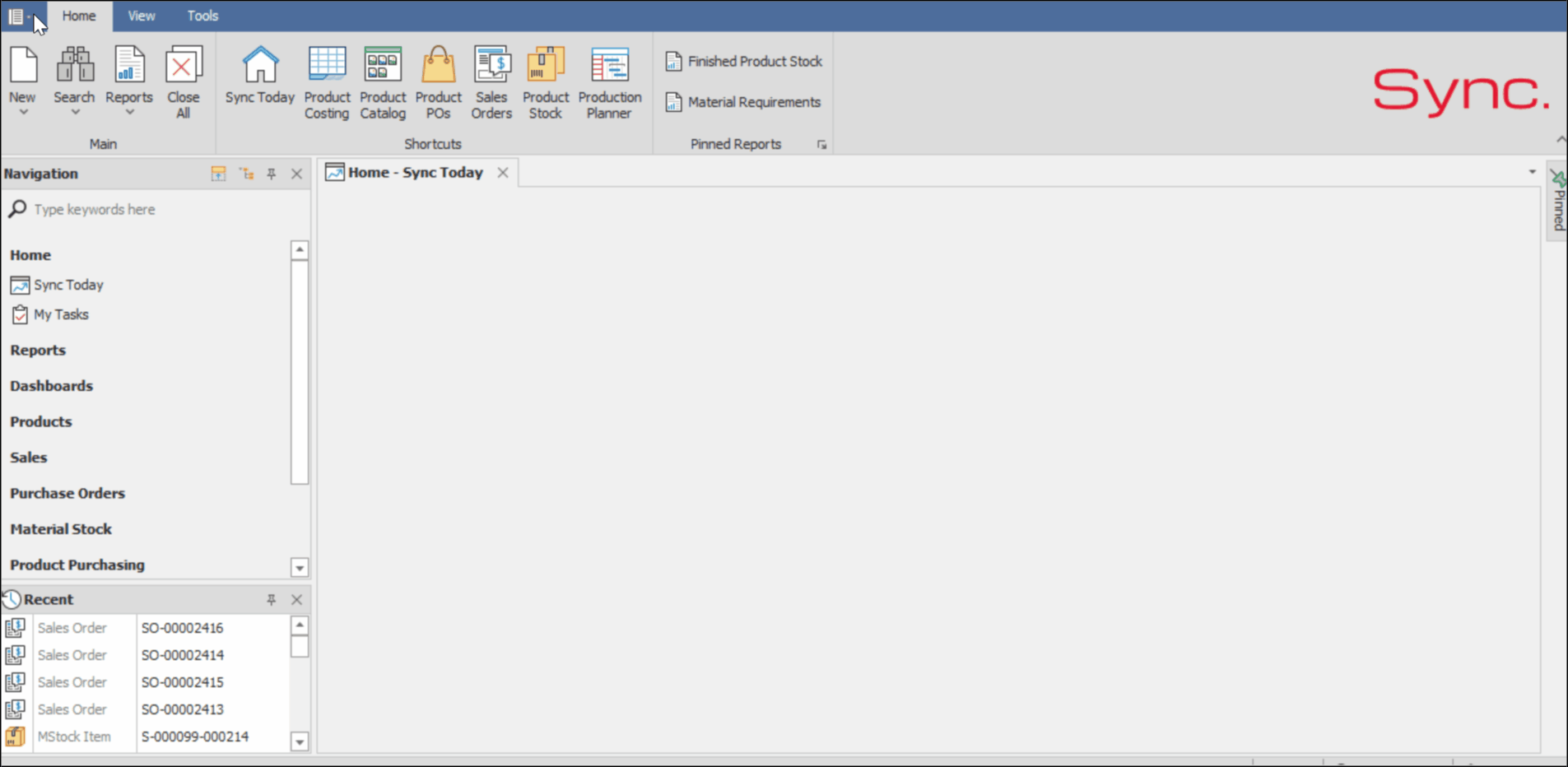Collapse the ribbon with the chevron
The image size is (1568, 767).
1560,139
